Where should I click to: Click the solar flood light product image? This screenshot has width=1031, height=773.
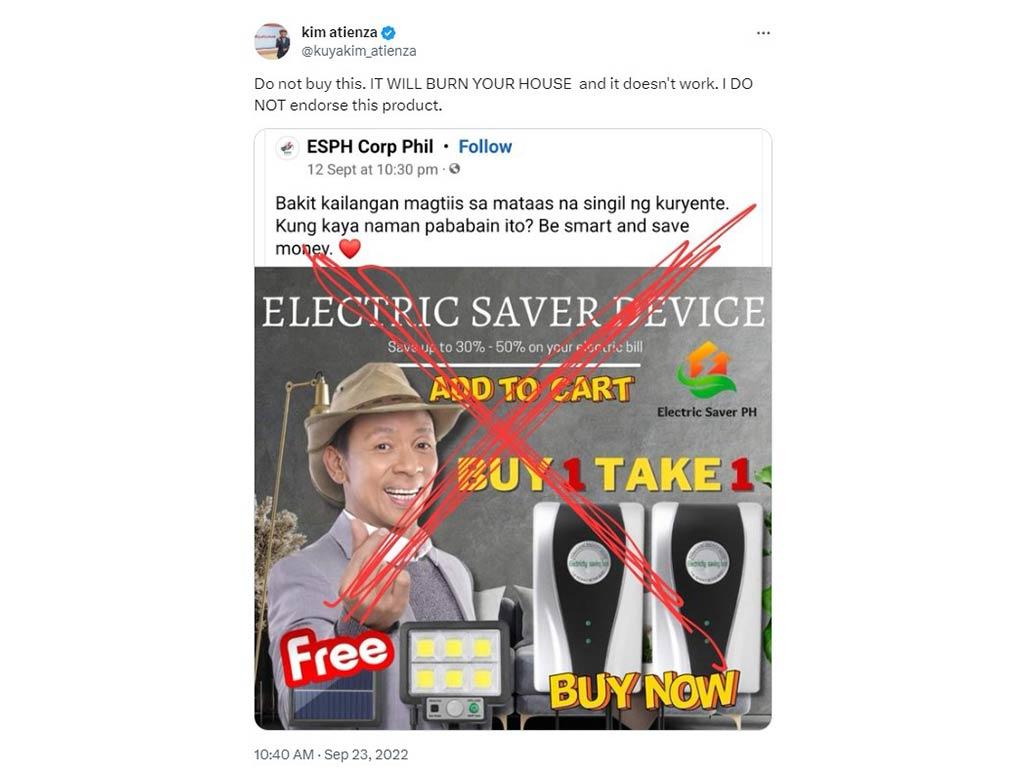[454, 672]
